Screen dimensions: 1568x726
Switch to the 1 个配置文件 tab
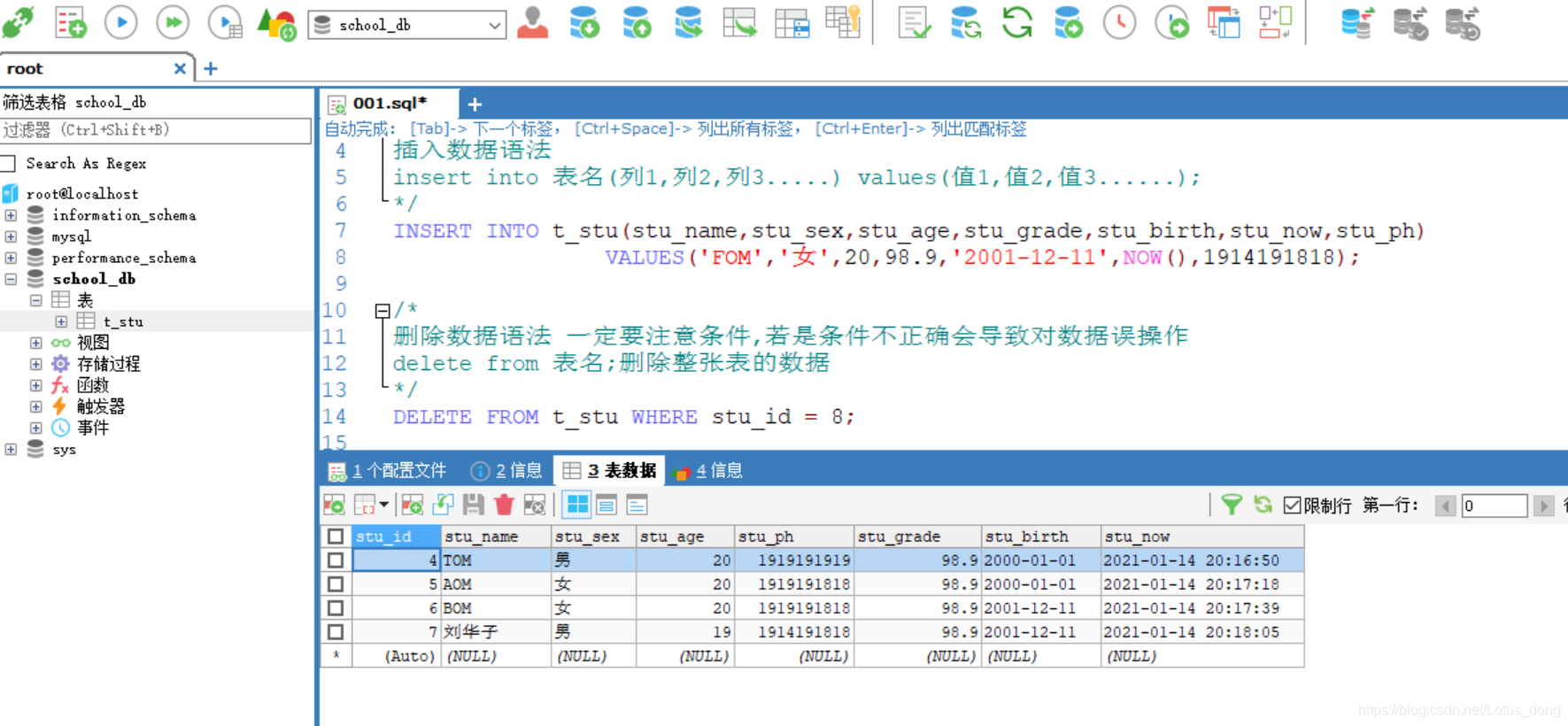pyautogui.click(x=388, y=470)
